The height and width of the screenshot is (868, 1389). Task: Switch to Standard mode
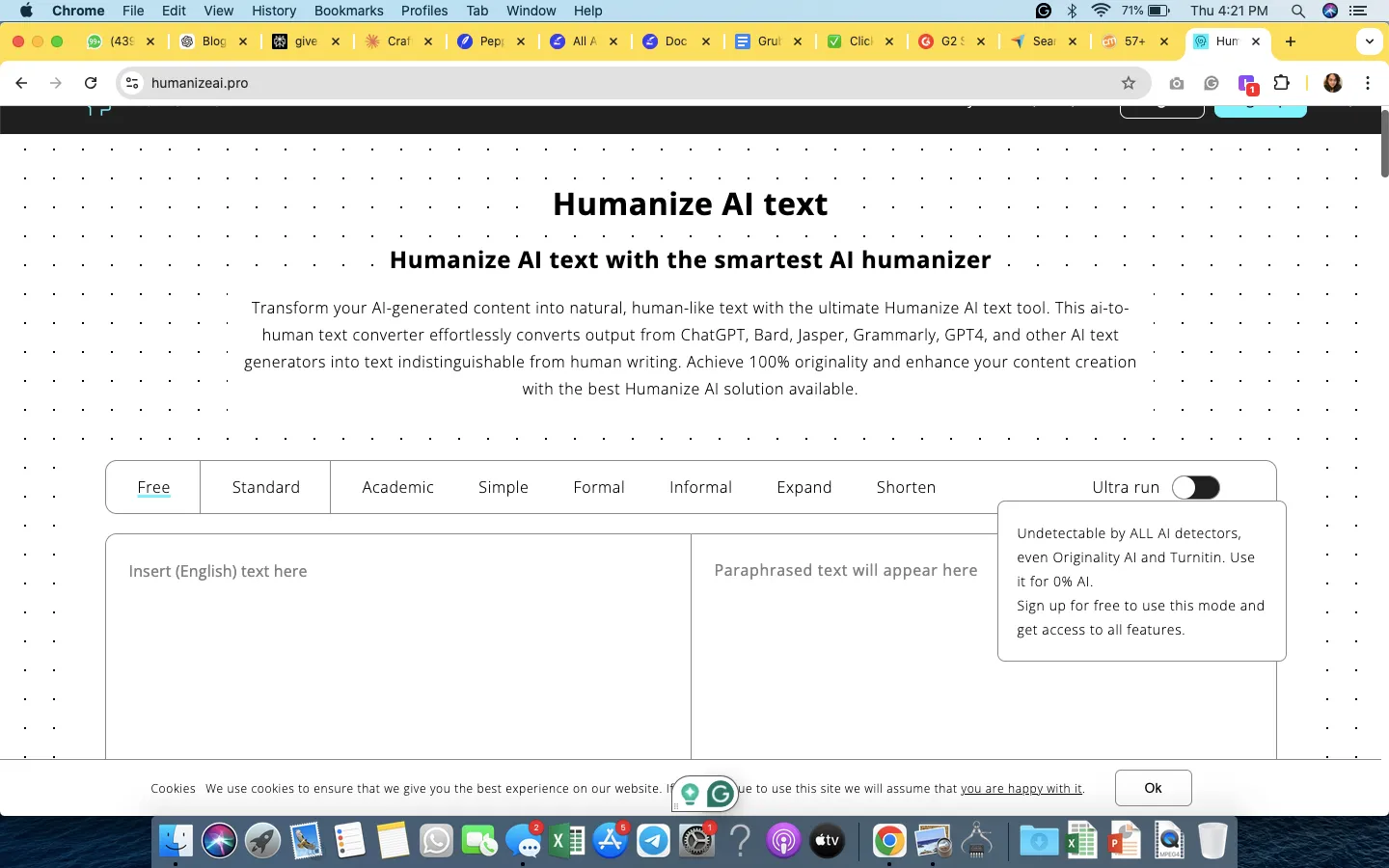tap(265, 487)
